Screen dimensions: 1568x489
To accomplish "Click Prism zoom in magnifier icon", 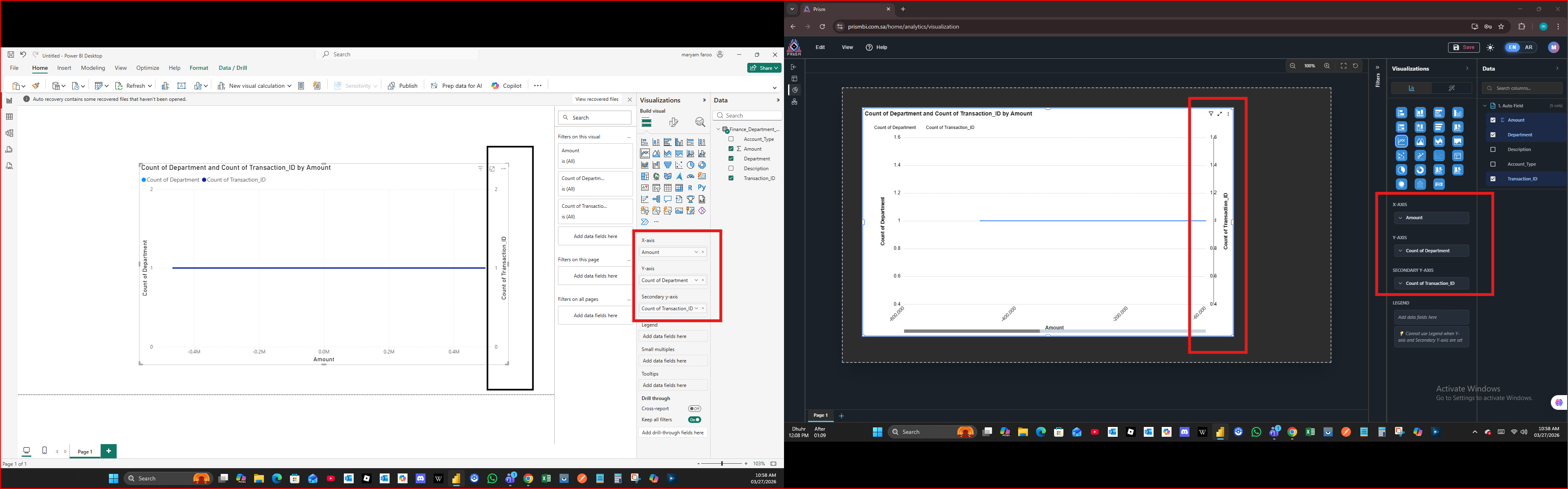I will click(x=1327, y=66).
